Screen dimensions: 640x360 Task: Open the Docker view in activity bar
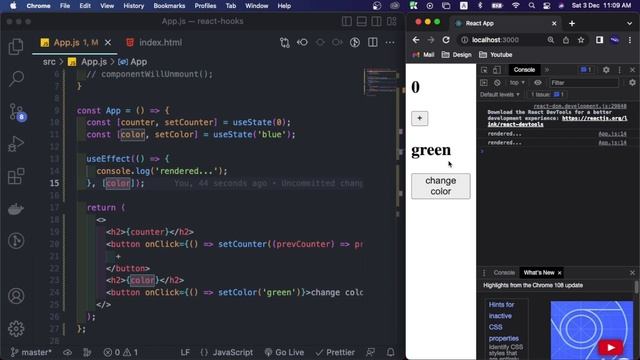point(16,209)
